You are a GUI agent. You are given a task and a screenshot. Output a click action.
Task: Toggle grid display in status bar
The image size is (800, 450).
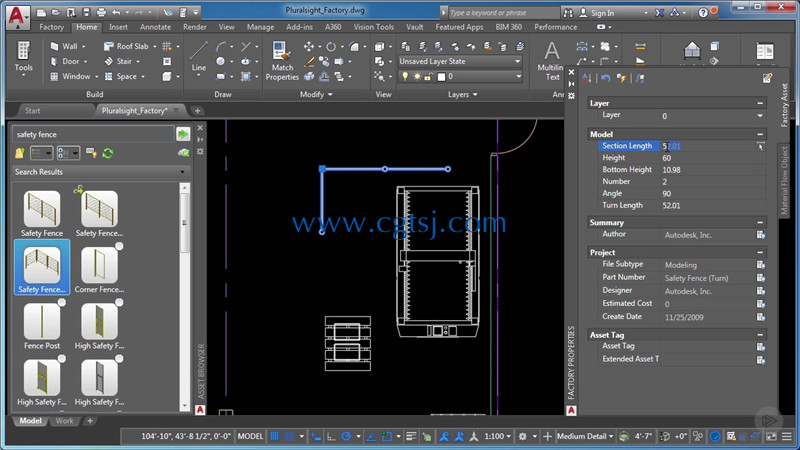coord(274,436)
